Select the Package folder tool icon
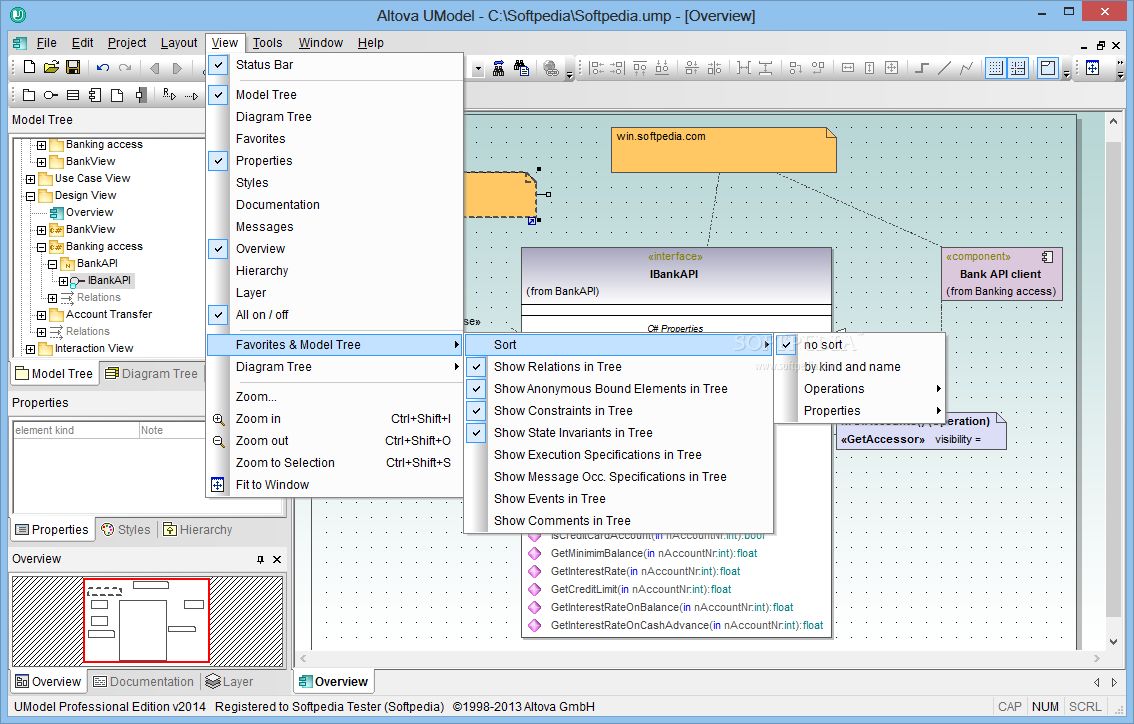1134x724 pixels. coord(29,95)
